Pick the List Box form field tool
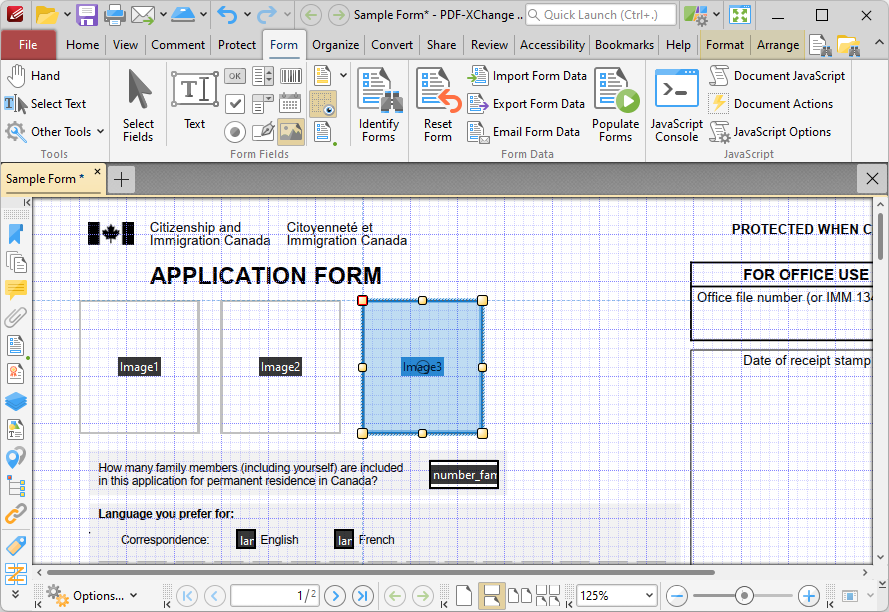The width and height of the screenshot is (889, 612). point(263,76)
